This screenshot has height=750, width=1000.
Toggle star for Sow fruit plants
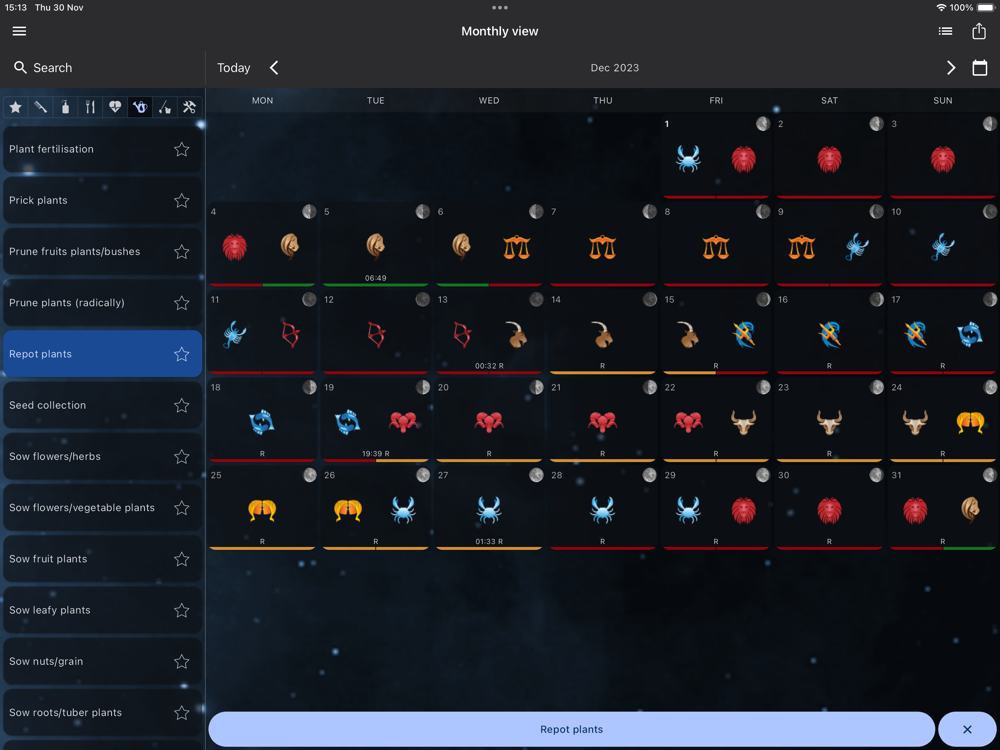pyautogui.click(x=182, y=559)
